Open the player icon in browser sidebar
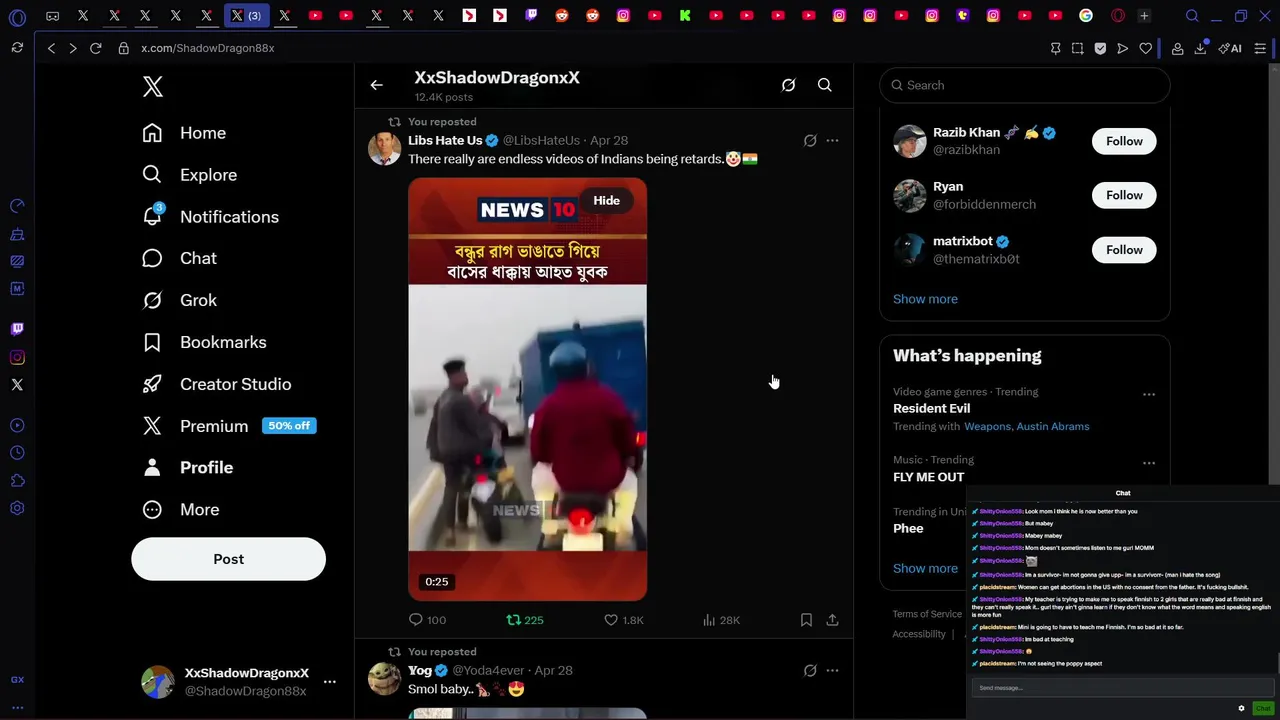Image resolution: width=1280 pixels, height=720 pixels. click(17, 425)
